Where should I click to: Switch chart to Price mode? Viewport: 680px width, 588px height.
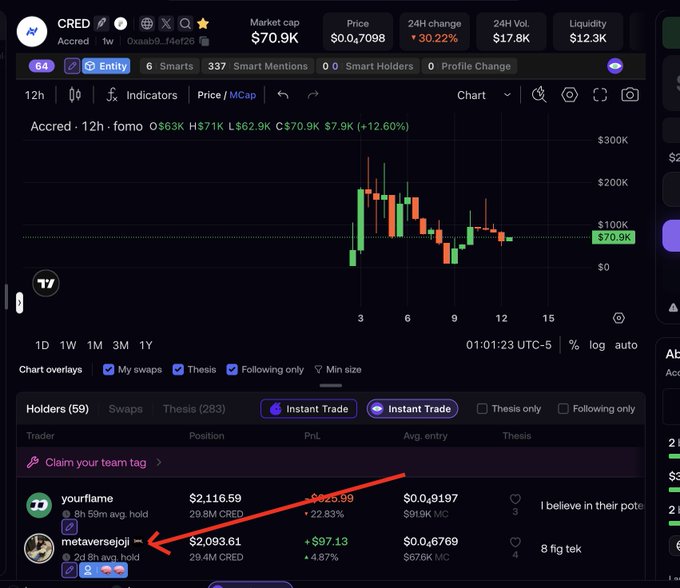pyautogui.click(x=209, y=95)
